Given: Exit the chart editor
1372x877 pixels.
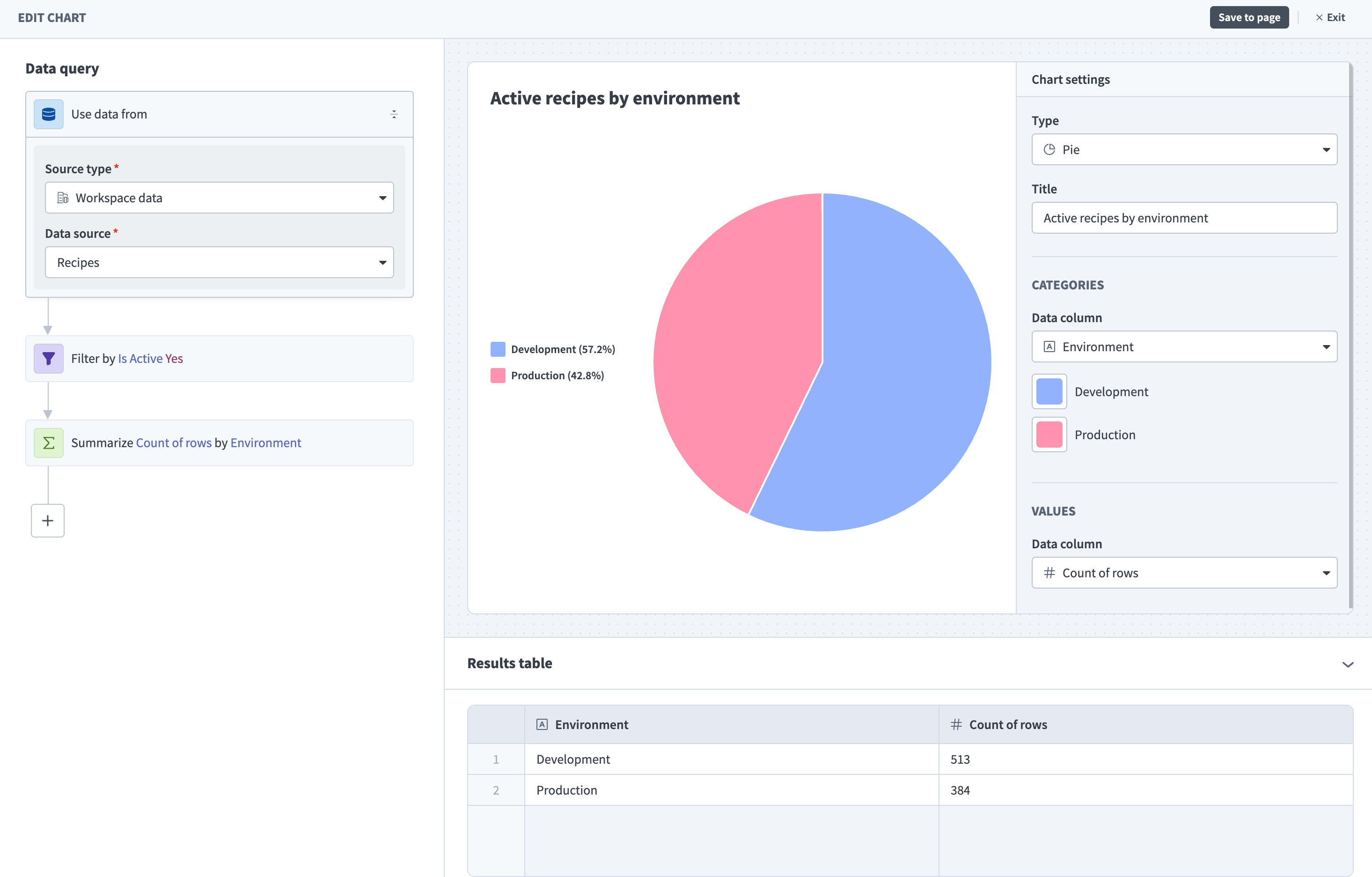Looking at the screenshot, I should pyautogui.click(x=1330, y=18).
